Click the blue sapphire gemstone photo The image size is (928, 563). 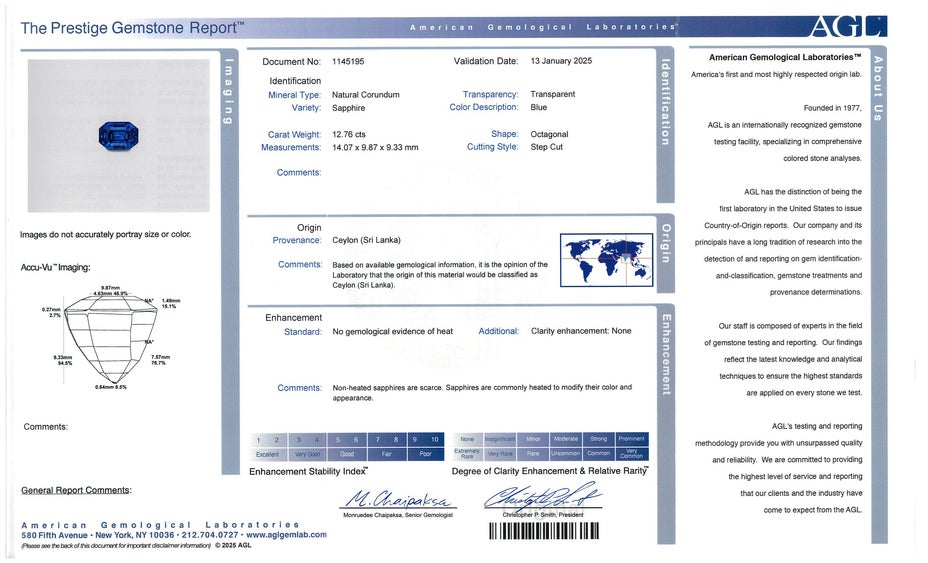click(x=118, y=134)
